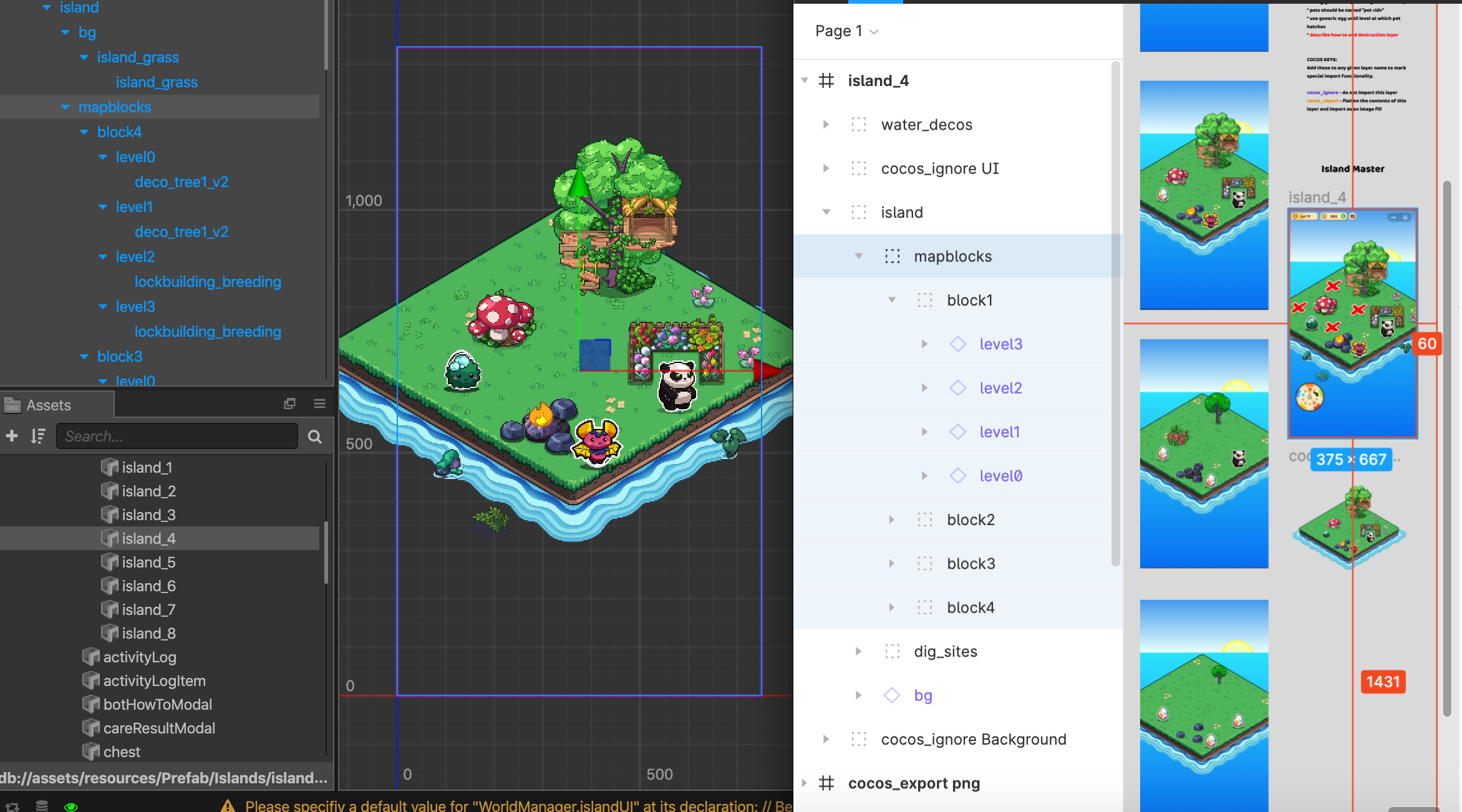This screenshot has width=1462, height=812.
Task: Select the island_4 prefab in the Assets list
Action: click(x=148, y=538)
